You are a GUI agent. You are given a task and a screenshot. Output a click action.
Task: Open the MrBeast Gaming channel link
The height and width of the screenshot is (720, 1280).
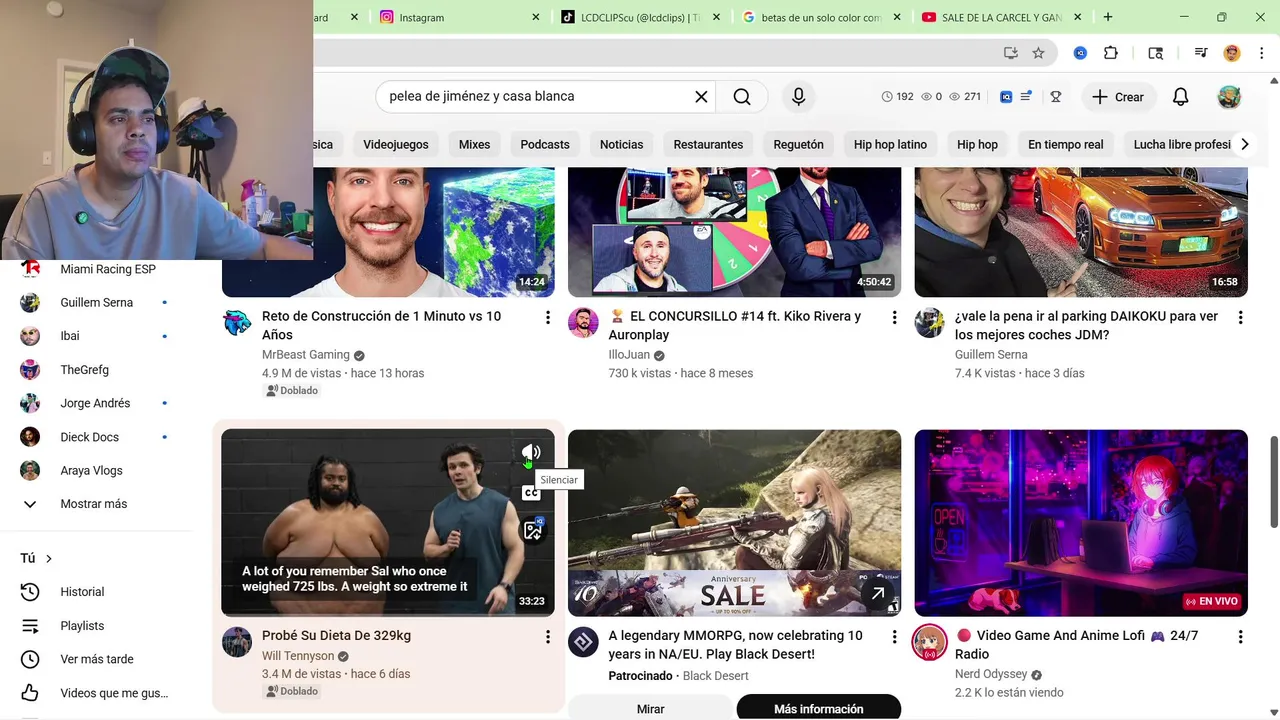pyautogui.click(x=306, y=355)
